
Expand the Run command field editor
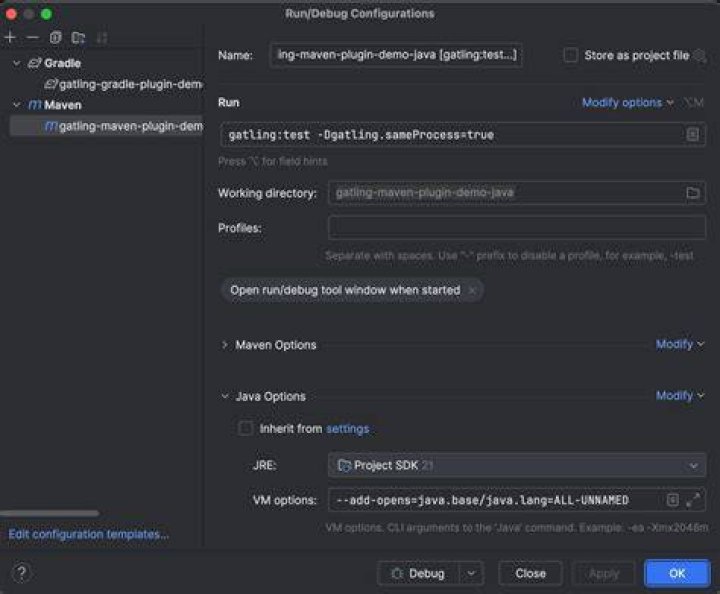[x=692, y=134]
